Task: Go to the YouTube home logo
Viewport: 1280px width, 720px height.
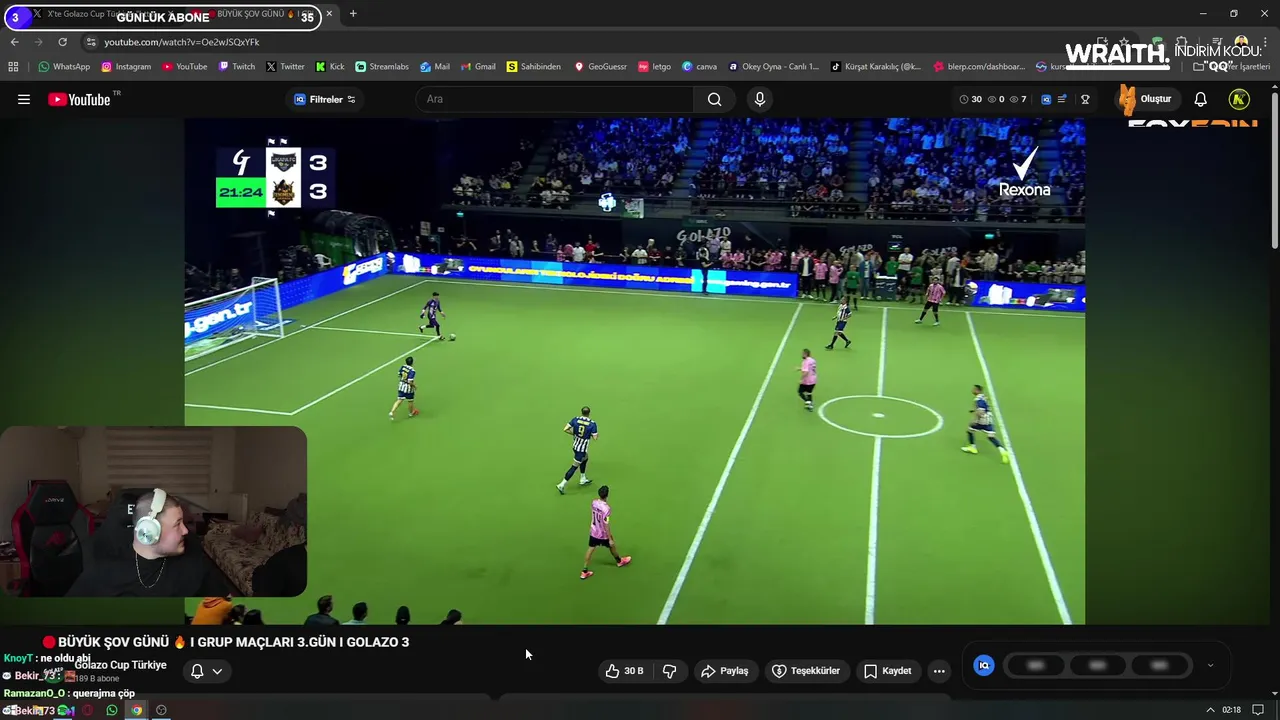Action: coord(79,99)
